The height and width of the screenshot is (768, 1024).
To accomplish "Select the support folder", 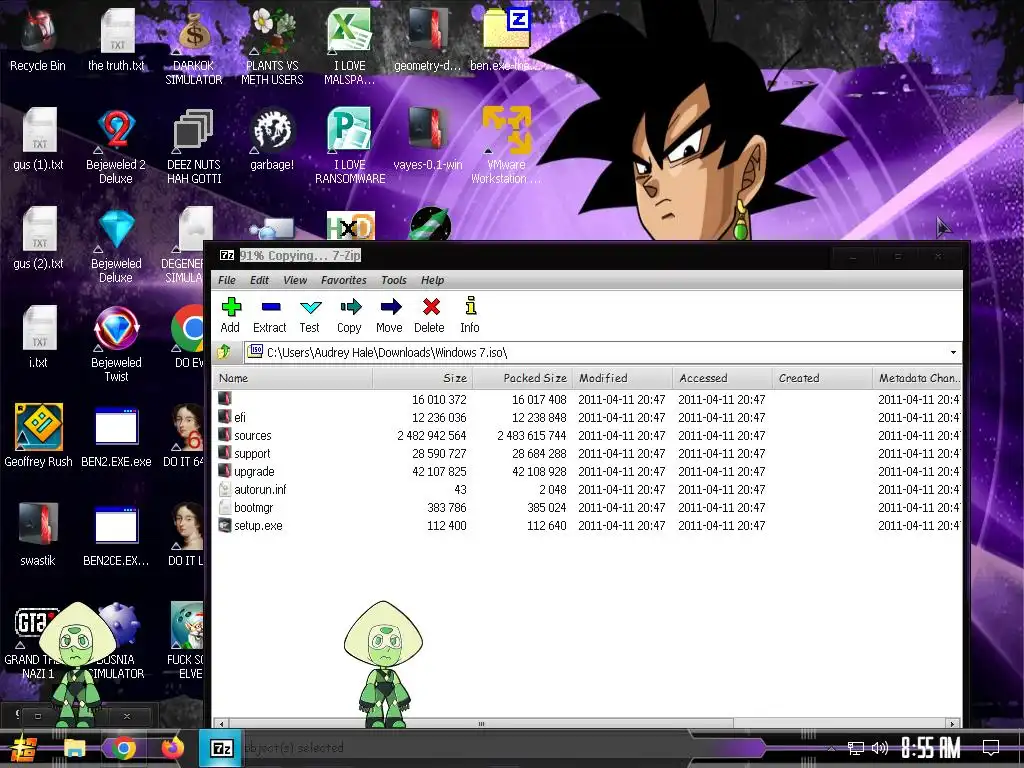I will [x=251, y=454].
